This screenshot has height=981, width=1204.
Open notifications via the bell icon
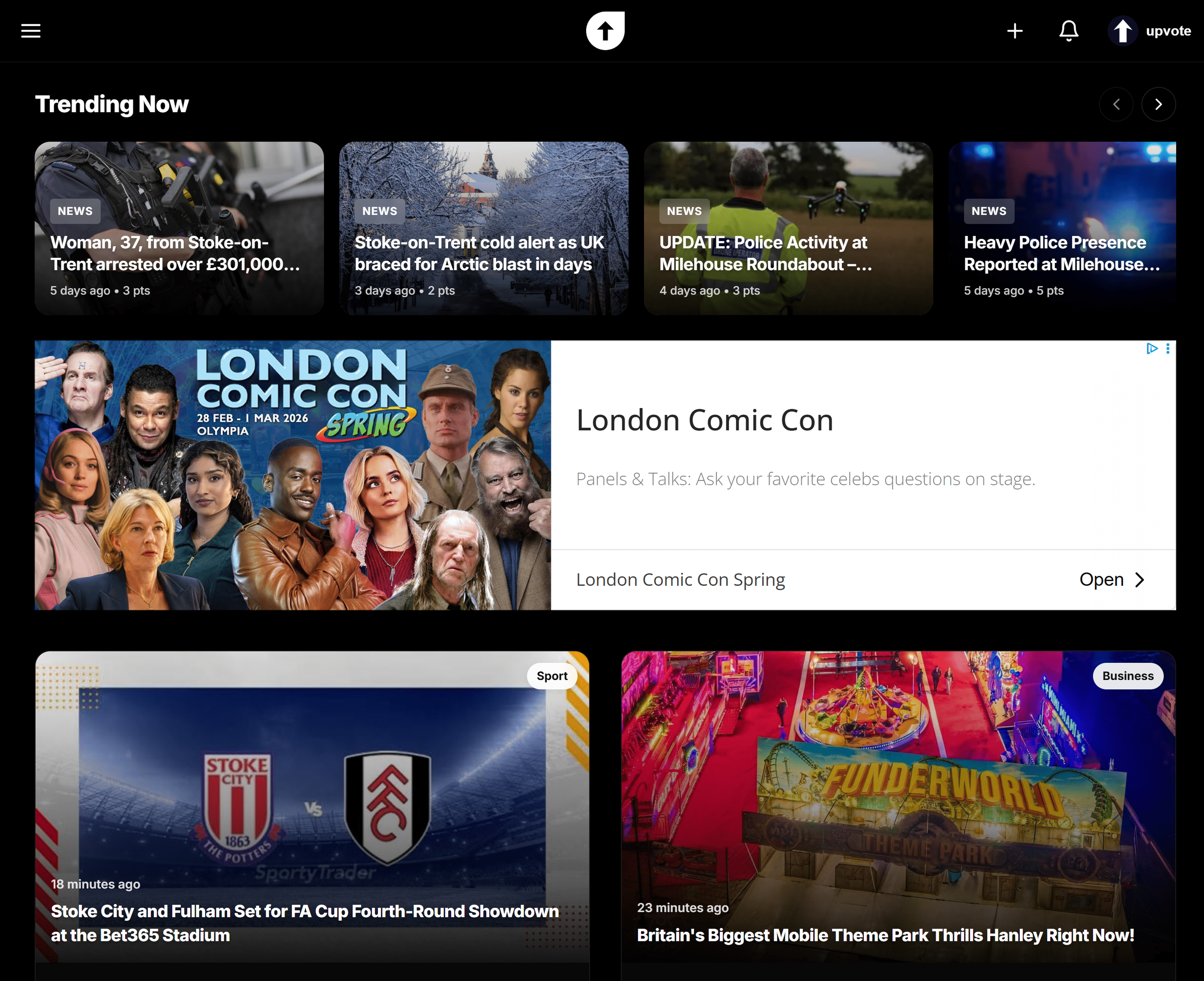pyautogui.click(x=1068, y=30)
